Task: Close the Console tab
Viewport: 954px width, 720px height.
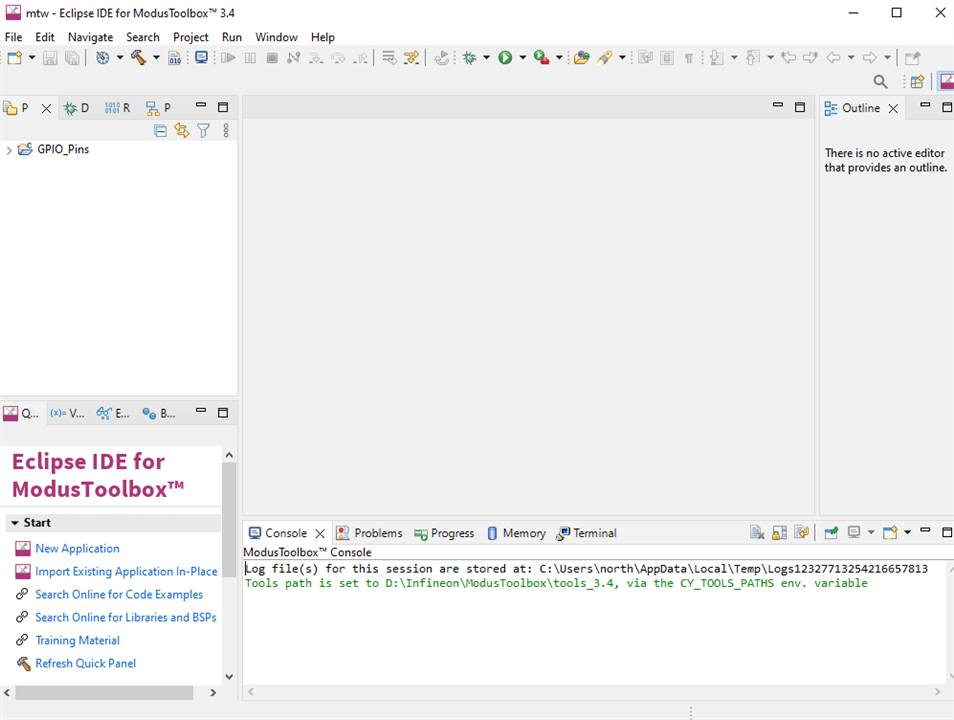Action: point(320,534)
